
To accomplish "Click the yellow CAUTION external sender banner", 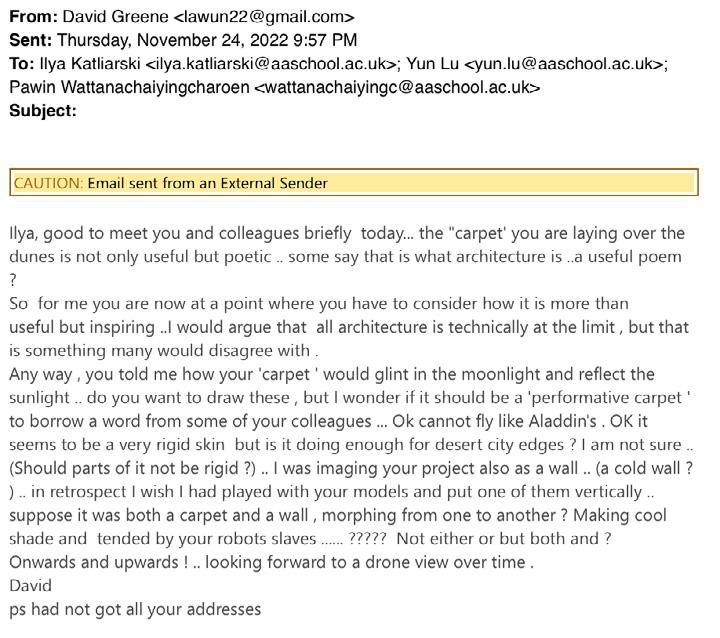I will click(x=354, y=183).
